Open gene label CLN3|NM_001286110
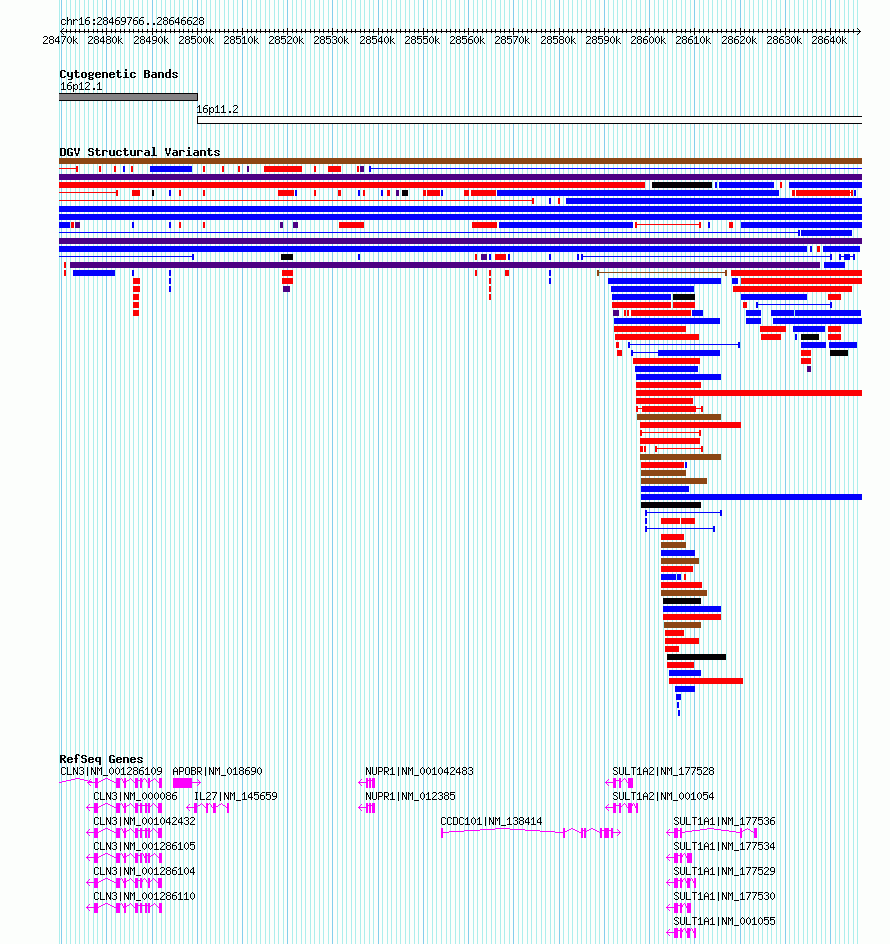Viewport: 890px width, 944px height. coord(145,896)
